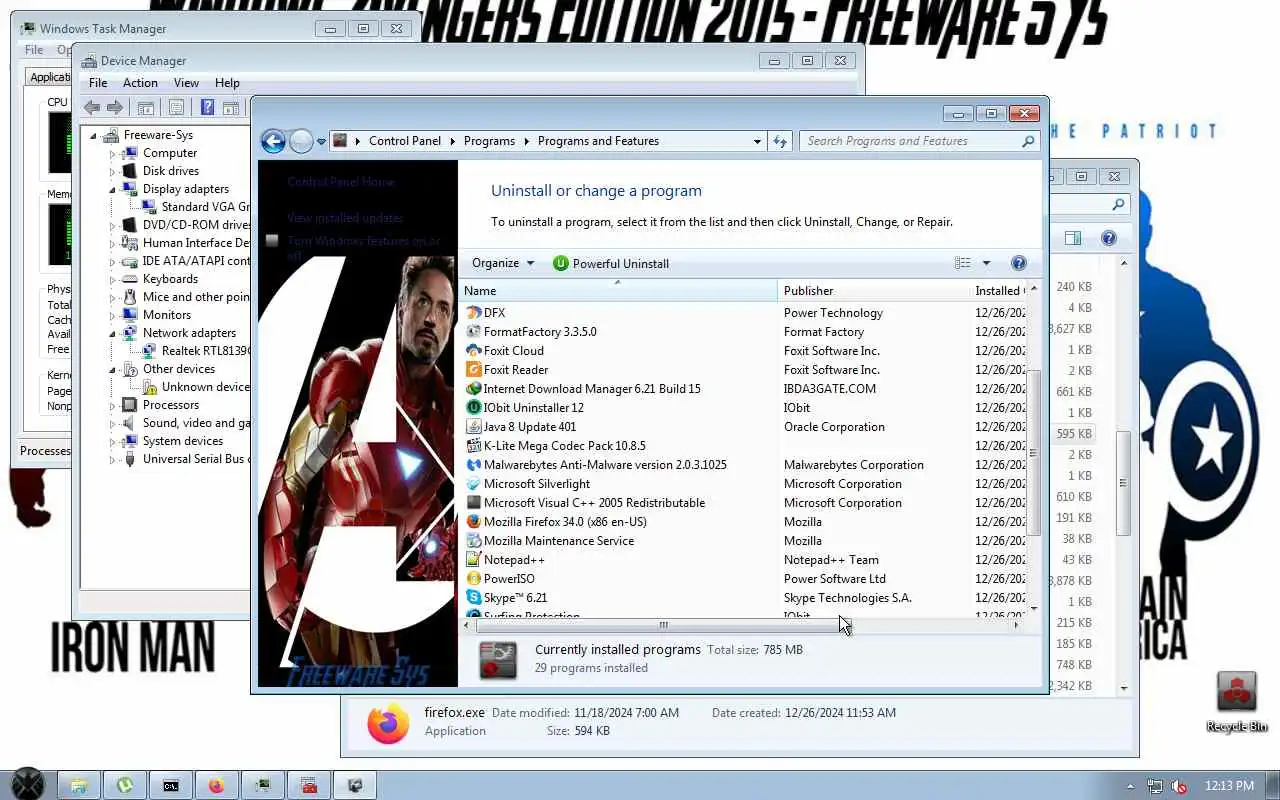Select the Malwarebytes Anti-Malware icon
The width and height of the screenshot is (1280, 800).
coord(474,465)
